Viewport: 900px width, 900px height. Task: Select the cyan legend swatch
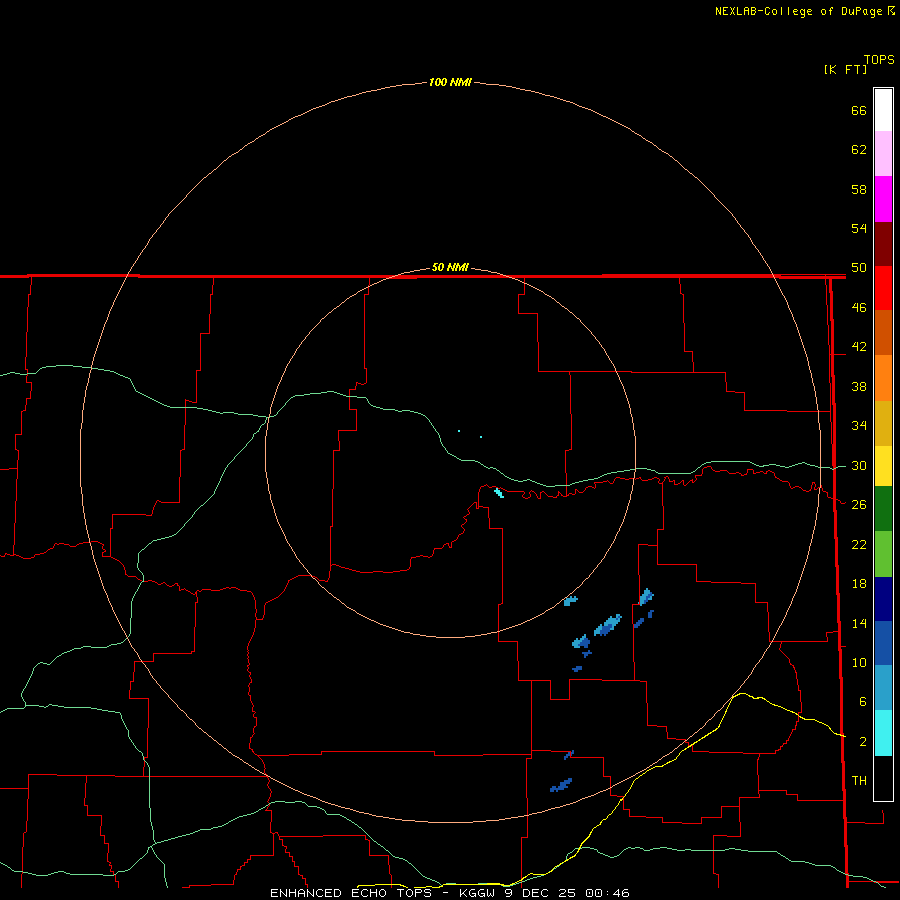(883, 733)
